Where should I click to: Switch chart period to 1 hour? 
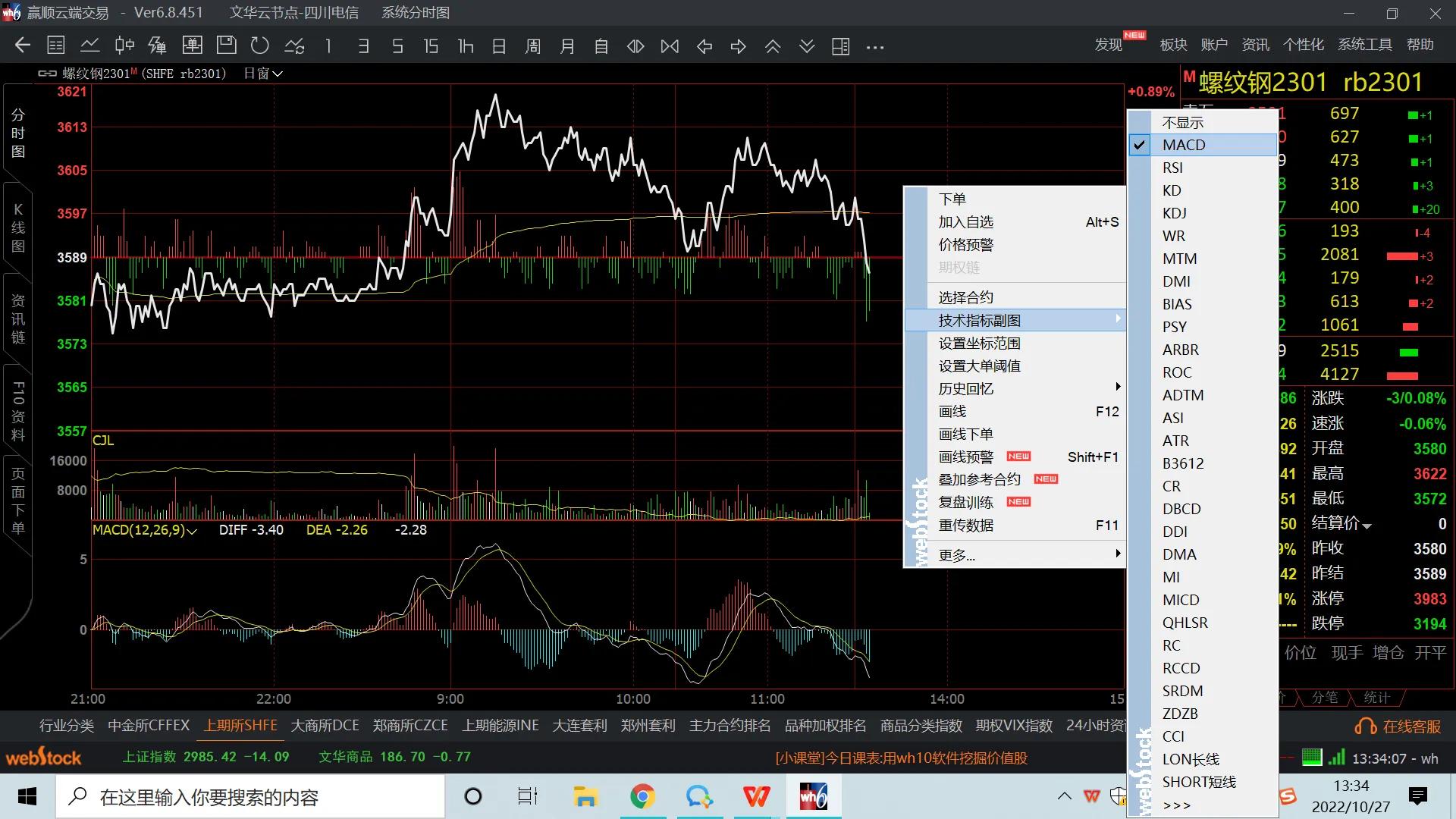coord(465,45)
